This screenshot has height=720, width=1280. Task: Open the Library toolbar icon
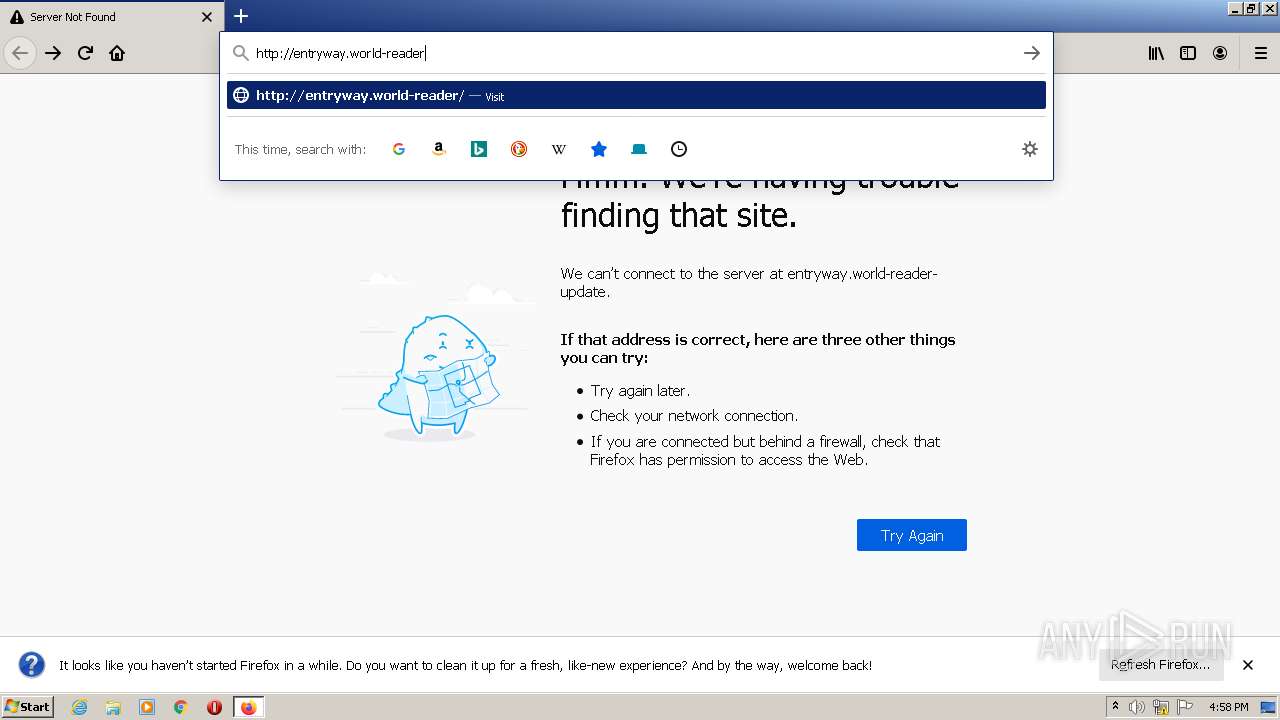click(1156, 53)
